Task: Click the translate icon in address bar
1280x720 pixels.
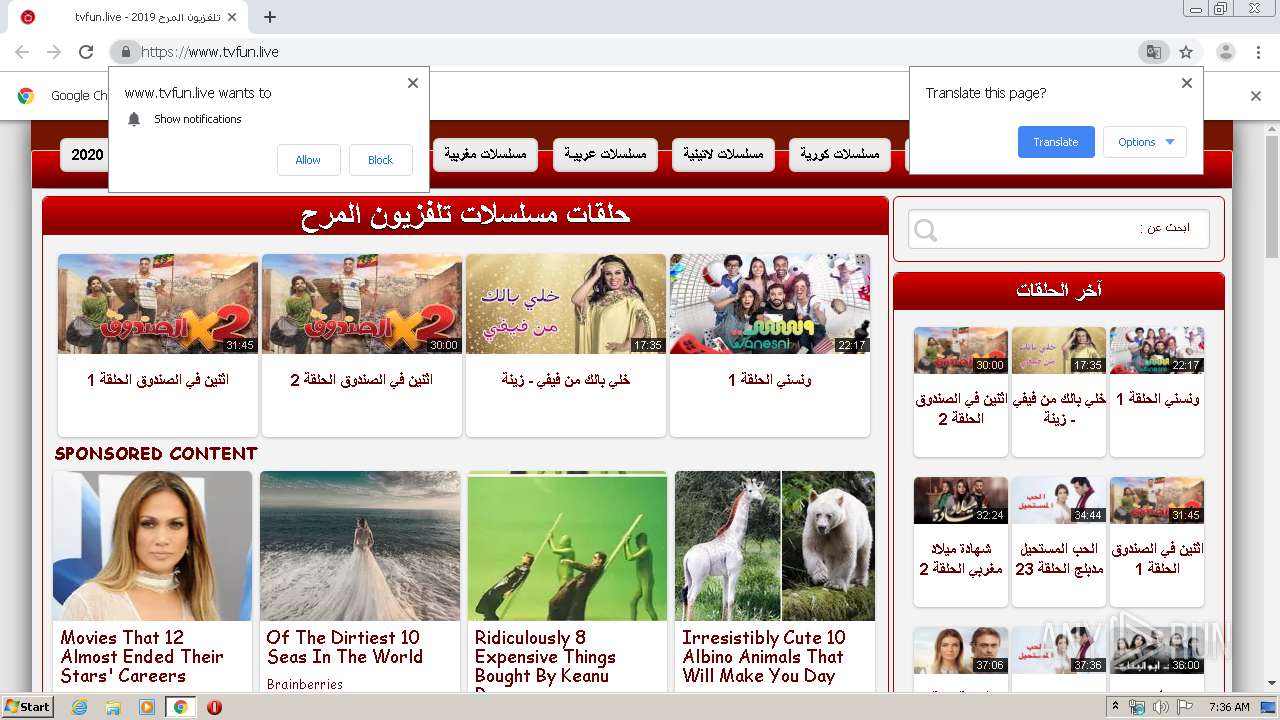Action: tap(1154, 52)
